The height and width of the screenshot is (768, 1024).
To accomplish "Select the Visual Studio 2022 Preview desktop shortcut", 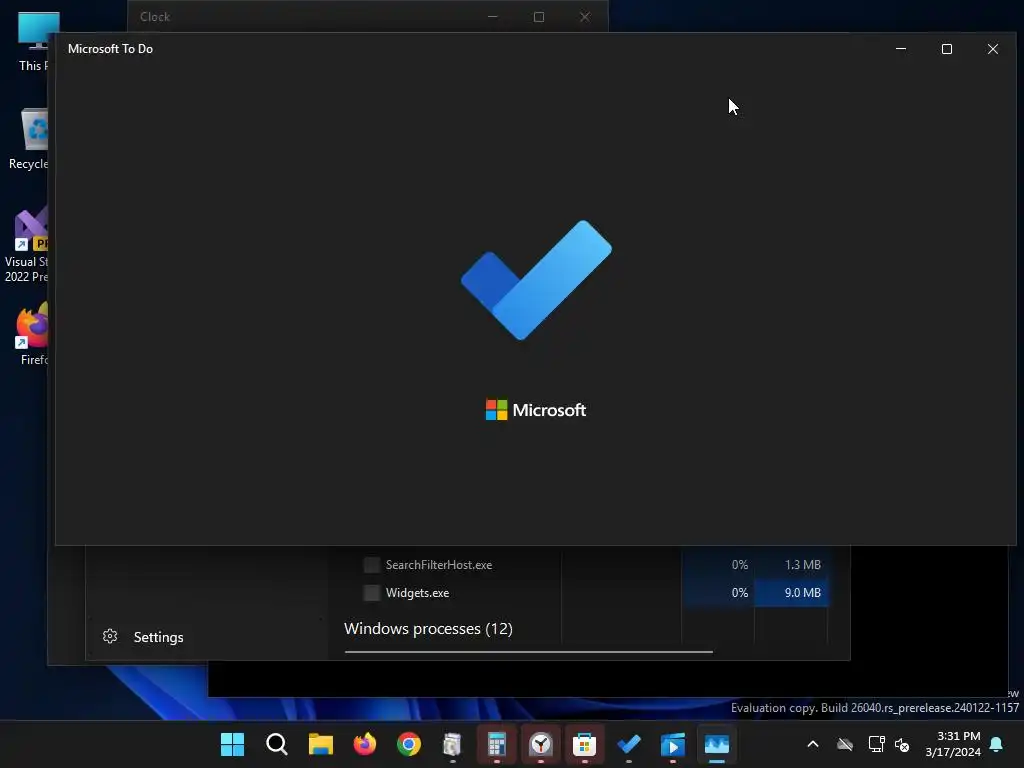I will pos(26,246).
